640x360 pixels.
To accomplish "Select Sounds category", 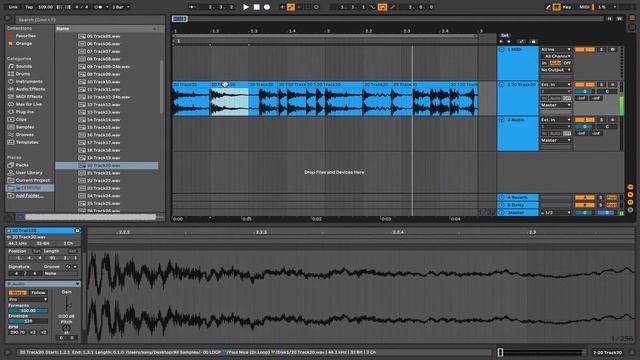I will [24, 66].
